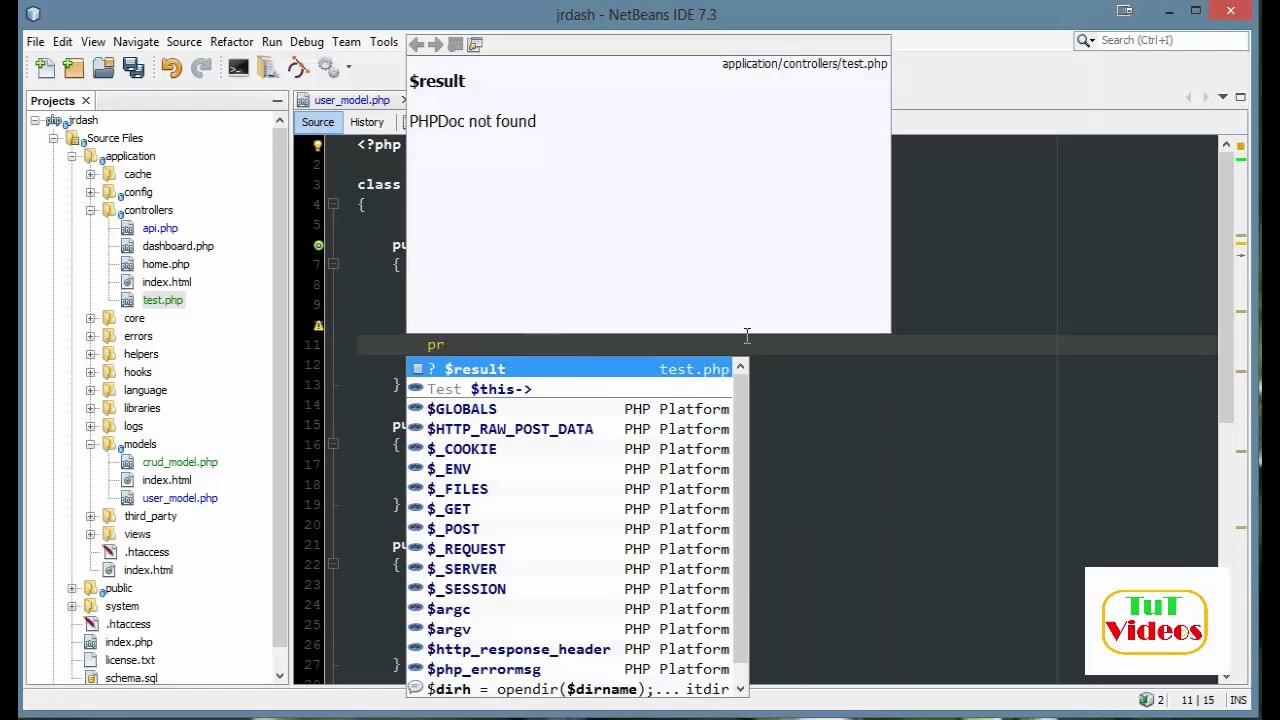Switch to Source view
Image resolution: width=1280 pixels, height=720 pixels.
click(x=318, y=122)
